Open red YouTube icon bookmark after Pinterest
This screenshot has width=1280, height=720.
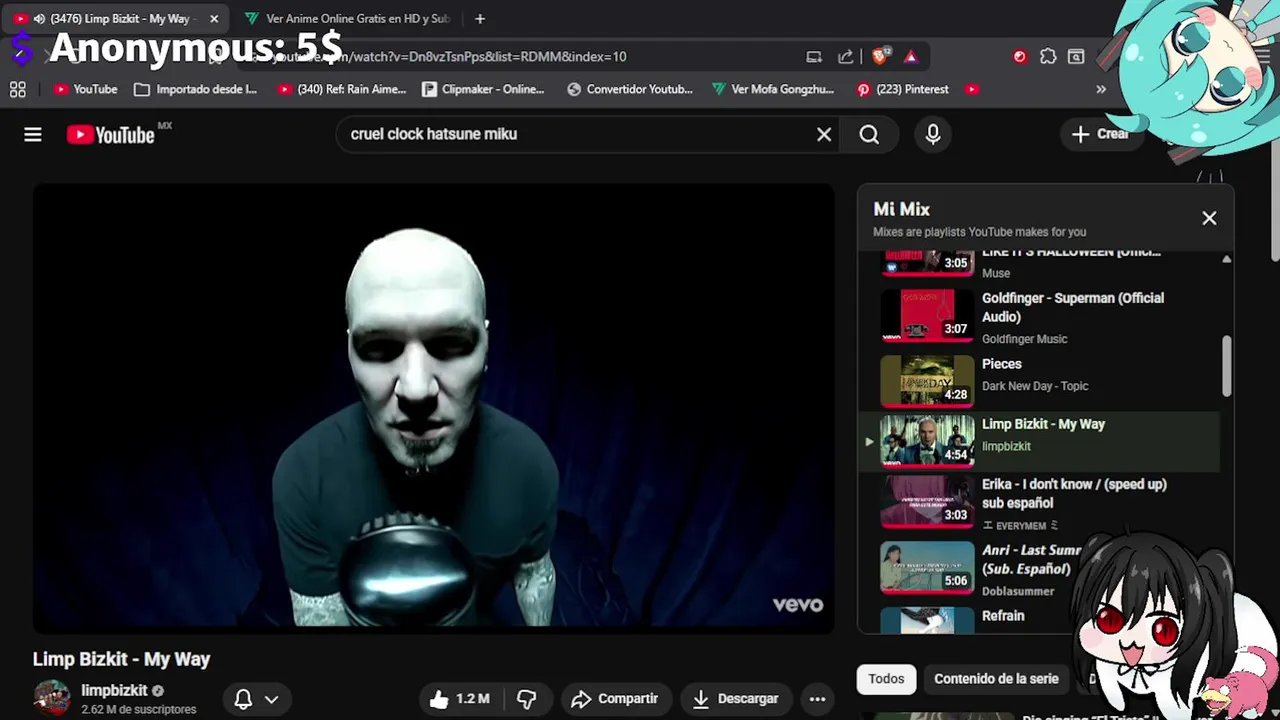point(972,89)
